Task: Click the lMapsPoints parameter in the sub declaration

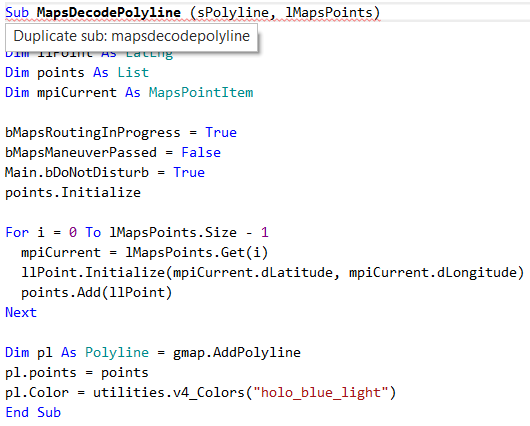Action: point(329,13)
